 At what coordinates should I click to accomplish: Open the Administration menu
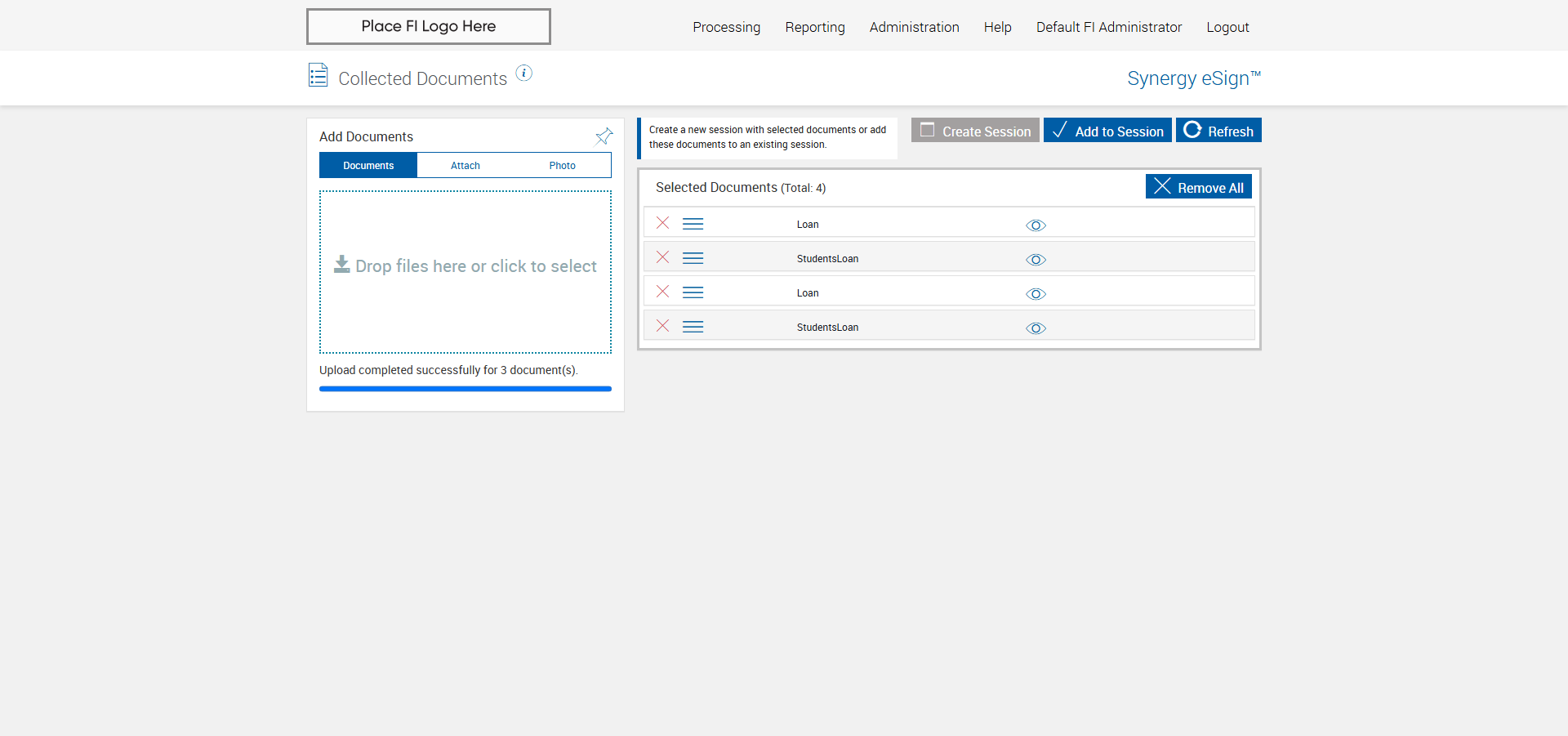click(914, 27)
